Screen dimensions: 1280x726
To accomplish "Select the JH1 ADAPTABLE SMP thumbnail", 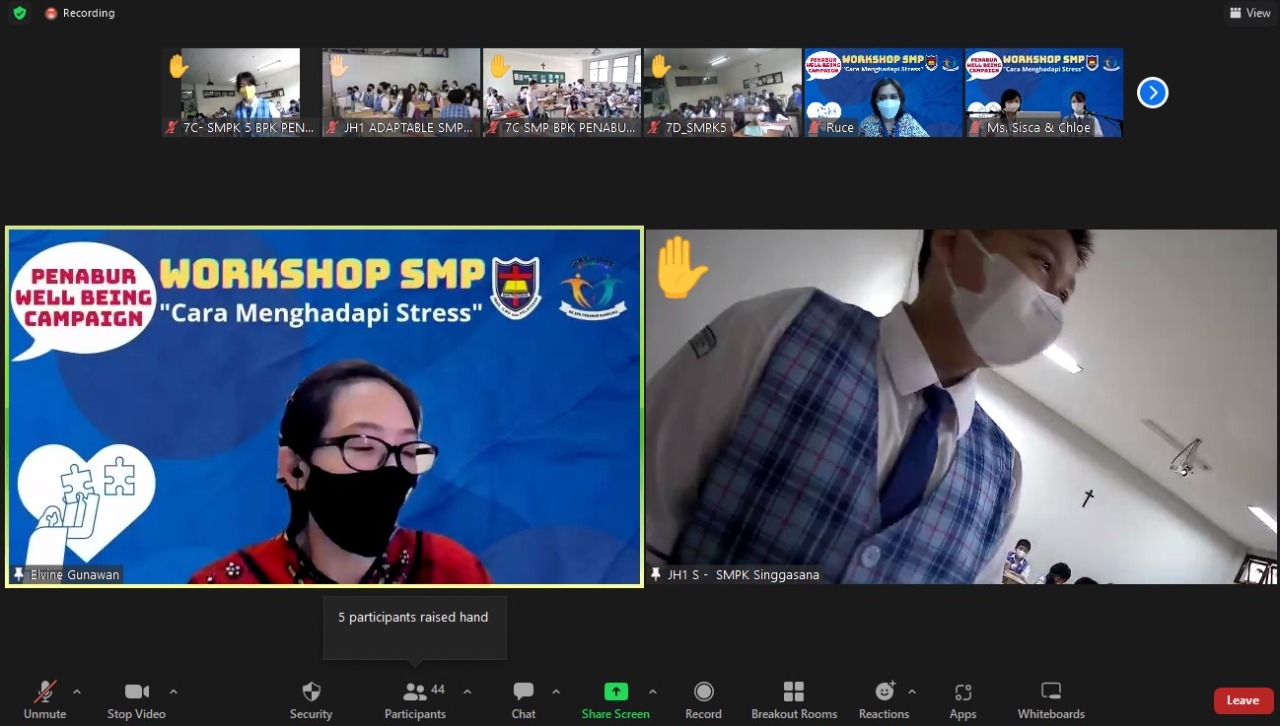I will (x=401, y=92).
